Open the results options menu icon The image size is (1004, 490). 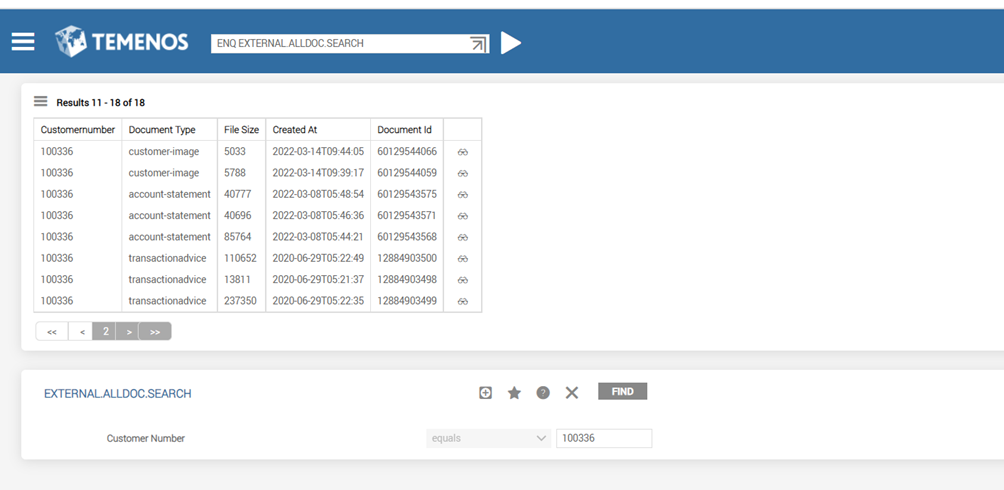click(x=41, y=102)
